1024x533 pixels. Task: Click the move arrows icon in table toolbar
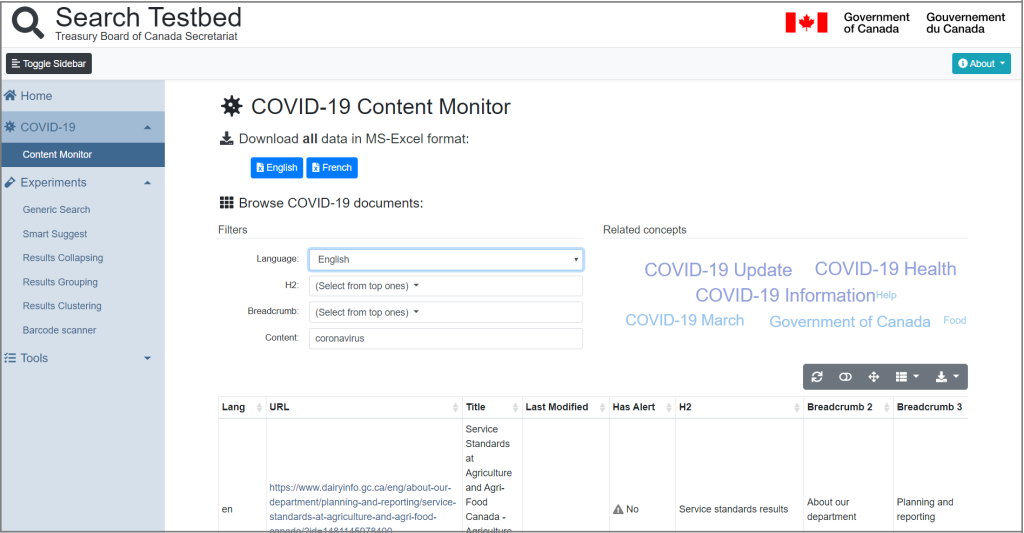click(874, 377)
